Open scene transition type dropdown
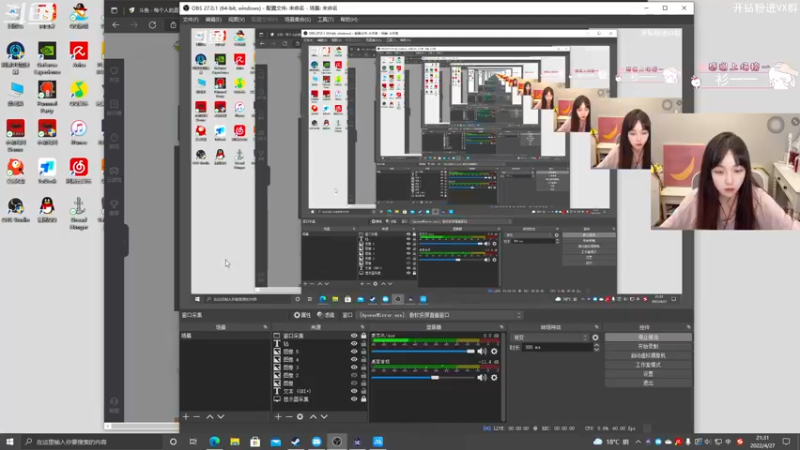The image size is (800, 450). pos(550,337)
